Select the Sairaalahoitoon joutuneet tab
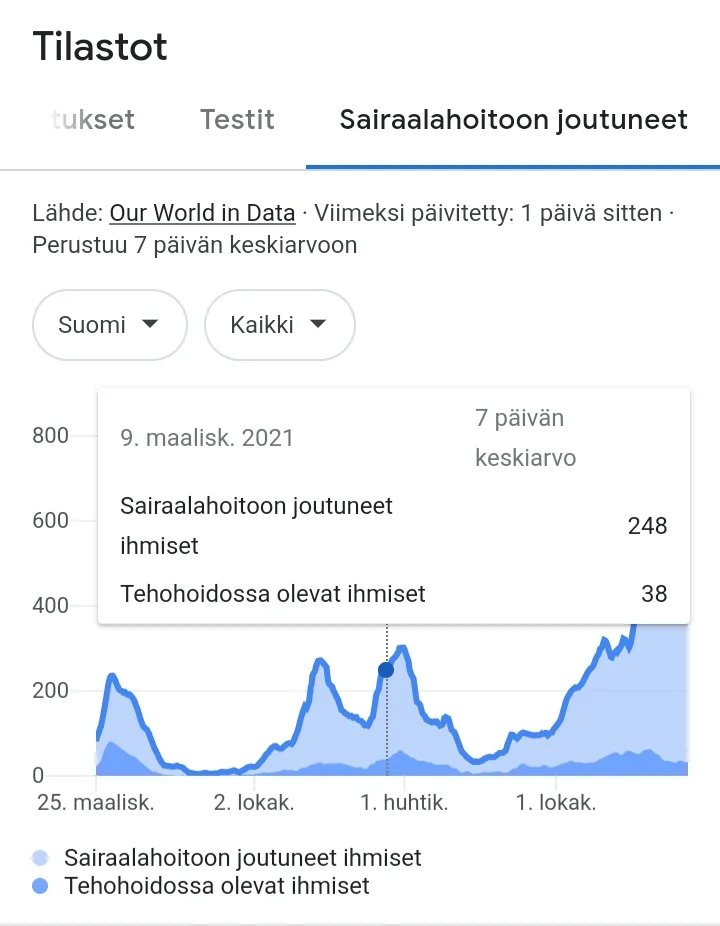This screenshot has width=720, height=926. coord(513,120)
